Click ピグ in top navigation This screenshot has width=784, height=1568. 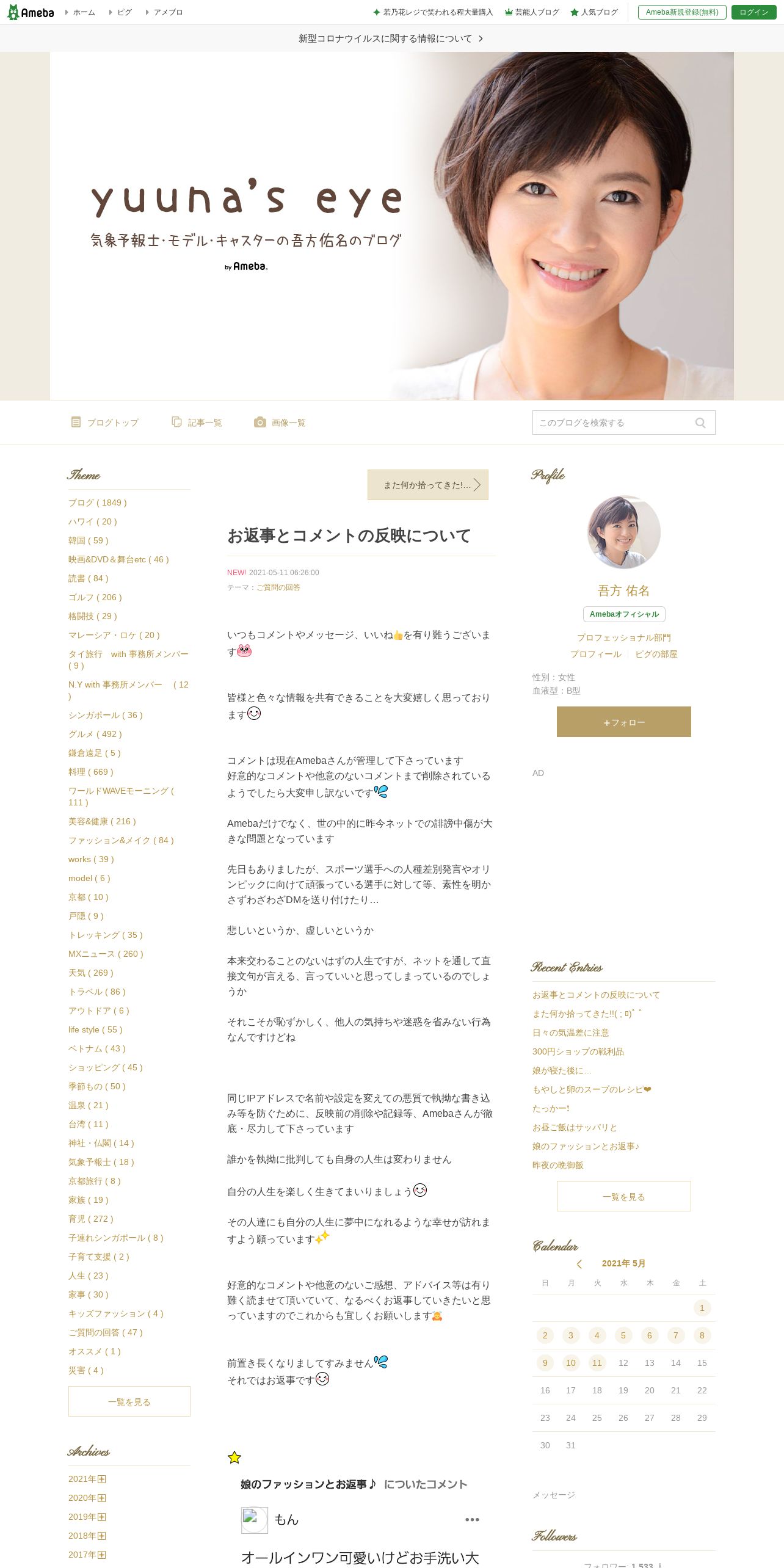(x=120, y=12)
